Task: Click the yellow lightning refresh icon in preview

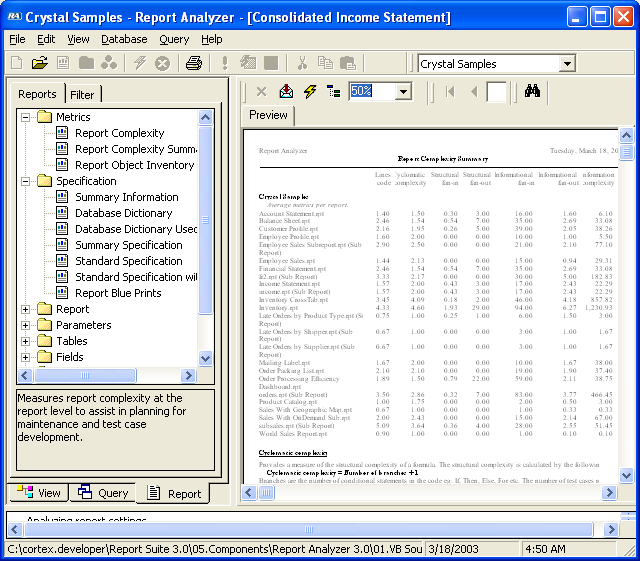Action: pyautogui.click(x=310, y=91)
